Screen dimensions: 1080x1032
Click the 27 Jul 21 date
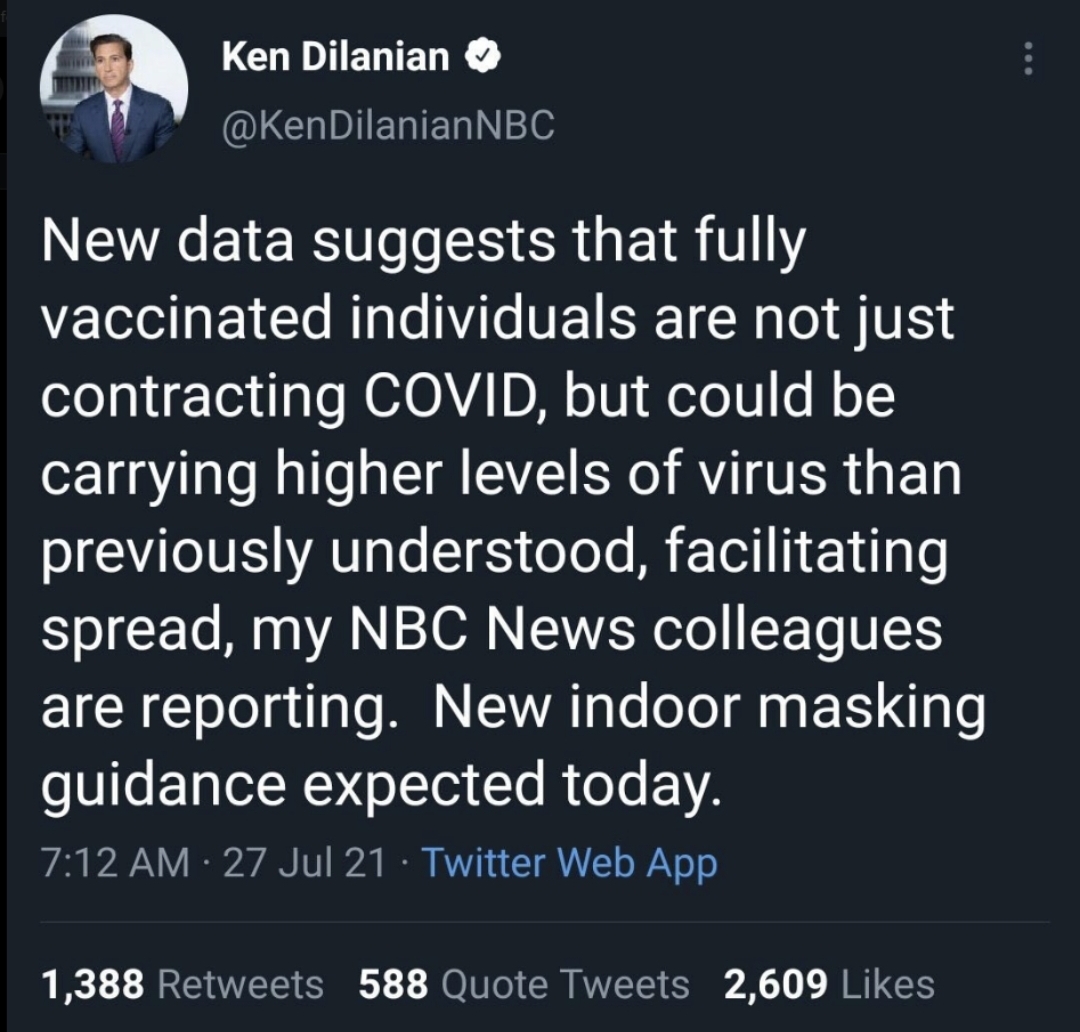(x=304, y=862)
